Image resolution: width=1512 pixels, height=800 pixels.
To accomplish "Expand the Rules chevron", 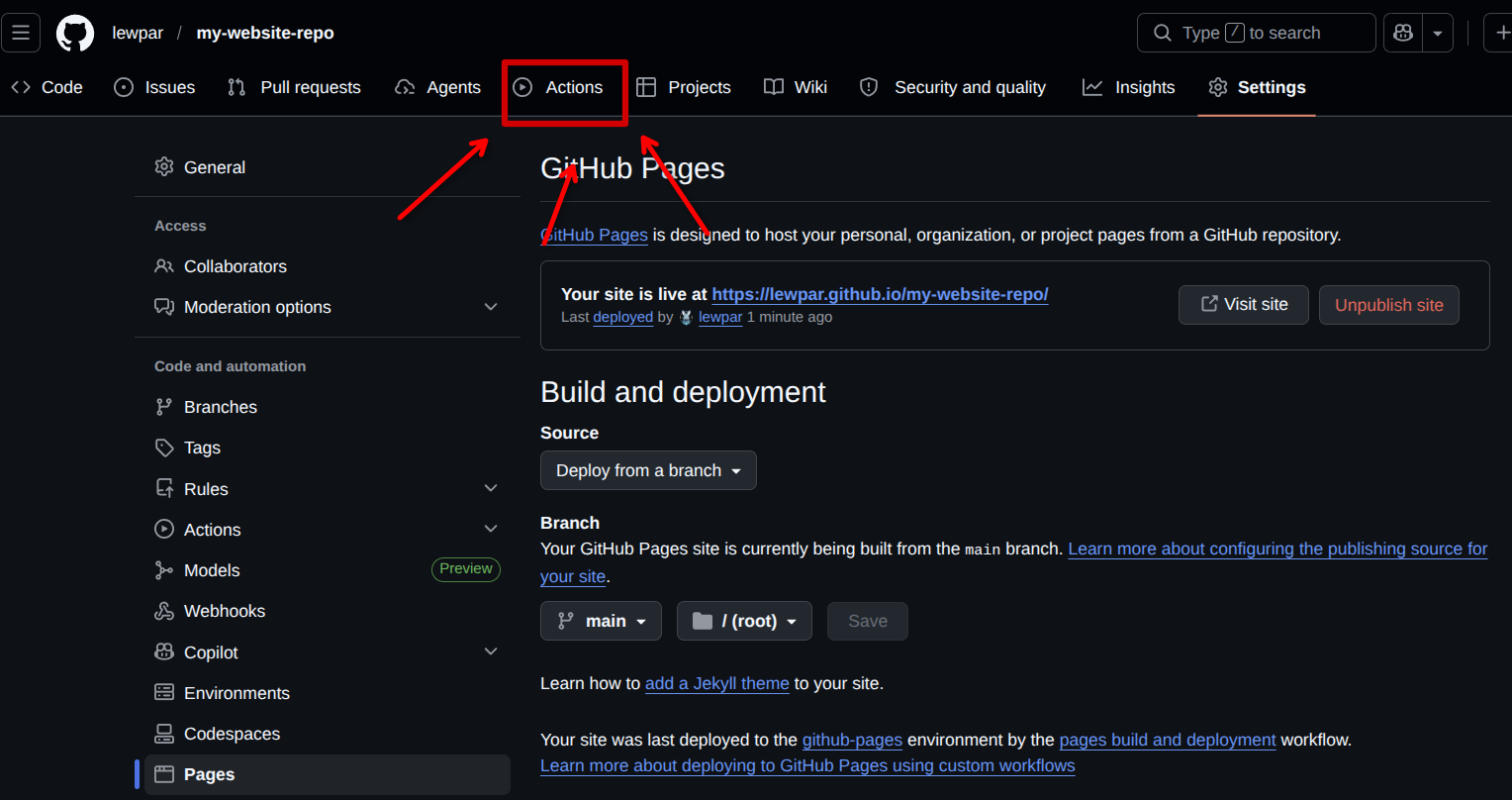I will 491,488.
